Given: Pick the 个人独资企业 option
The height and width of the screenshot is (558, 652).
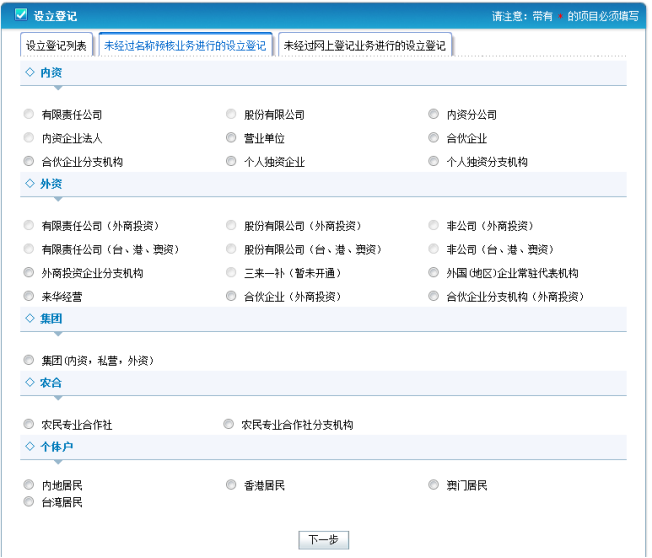Looking at the screenshot, I should coord(231,161).
